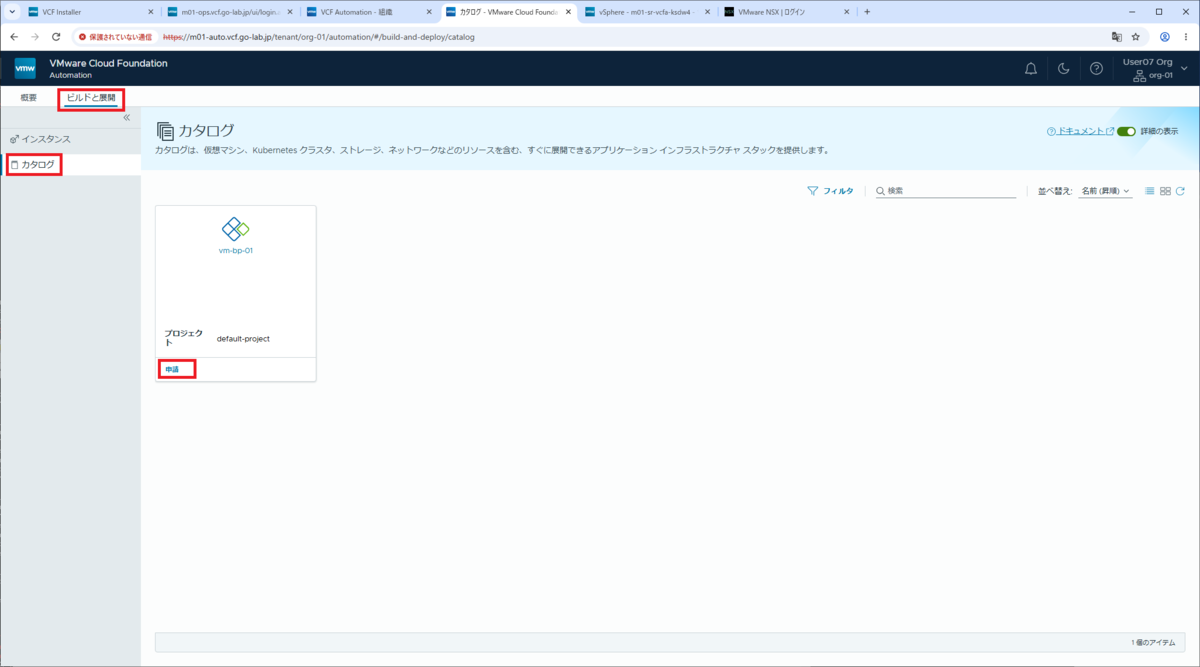Open the 並べ替え sort dropdown
This screenshot has height=667, width=1200.
1105,190
